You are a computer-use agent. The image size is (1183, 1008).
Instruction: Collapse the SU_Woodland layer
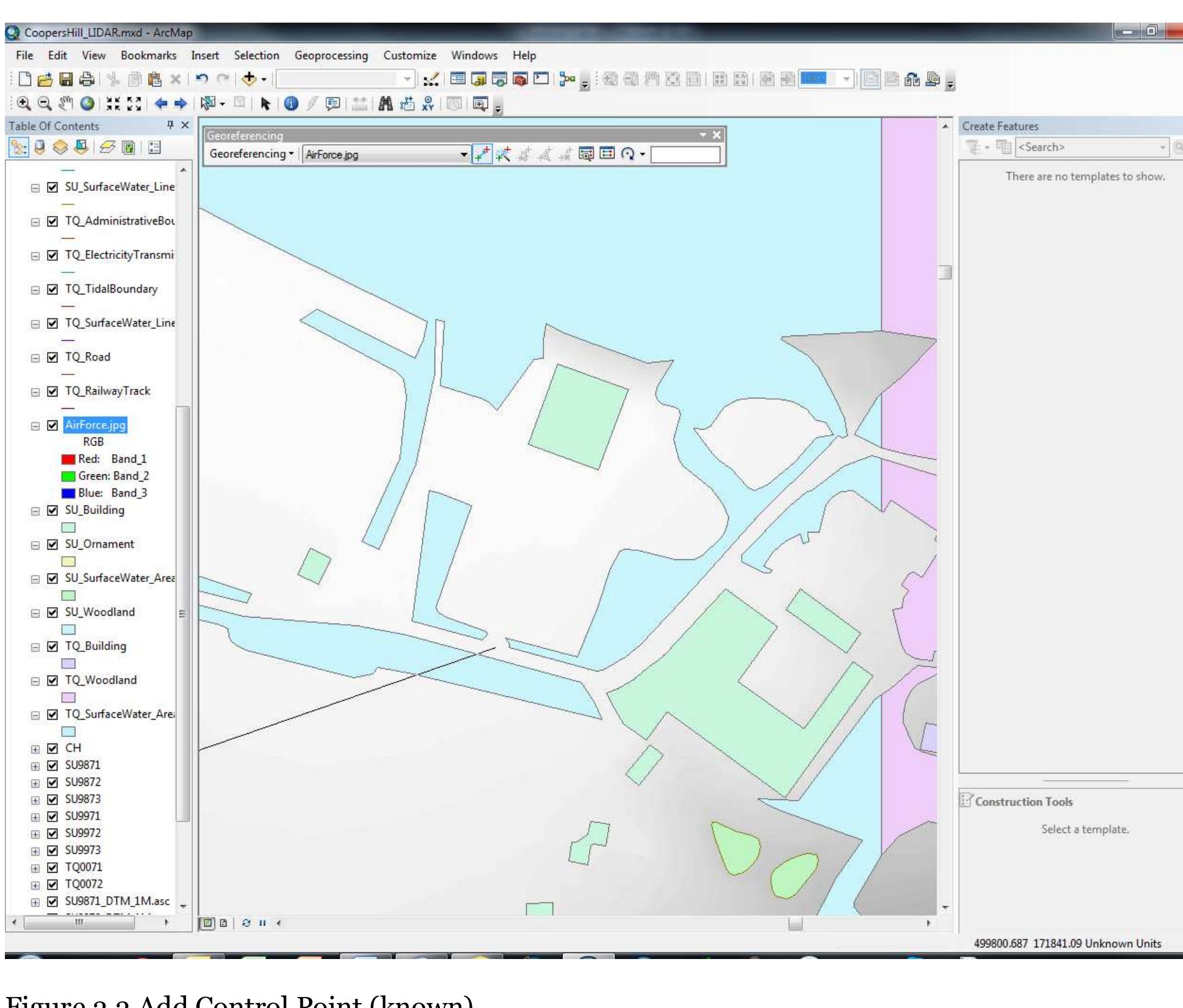35,613
